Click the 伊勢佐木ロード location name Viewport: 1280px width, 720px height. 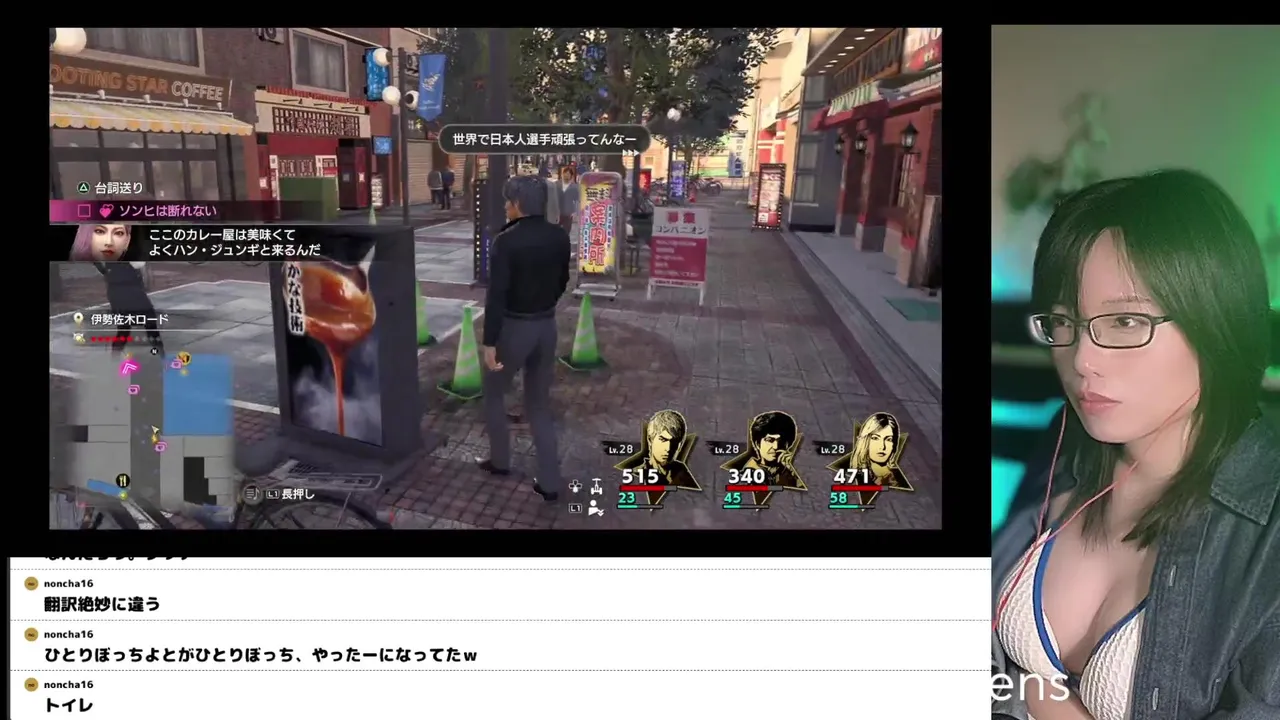point(129,319)
